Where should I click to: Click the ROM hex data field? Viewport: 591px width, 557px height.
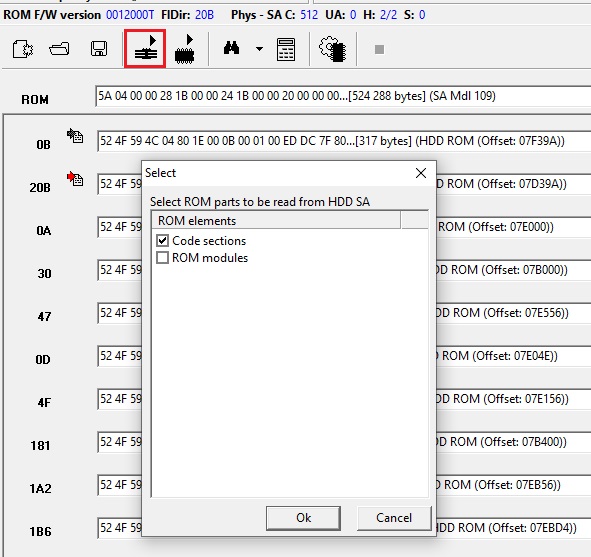343,96
